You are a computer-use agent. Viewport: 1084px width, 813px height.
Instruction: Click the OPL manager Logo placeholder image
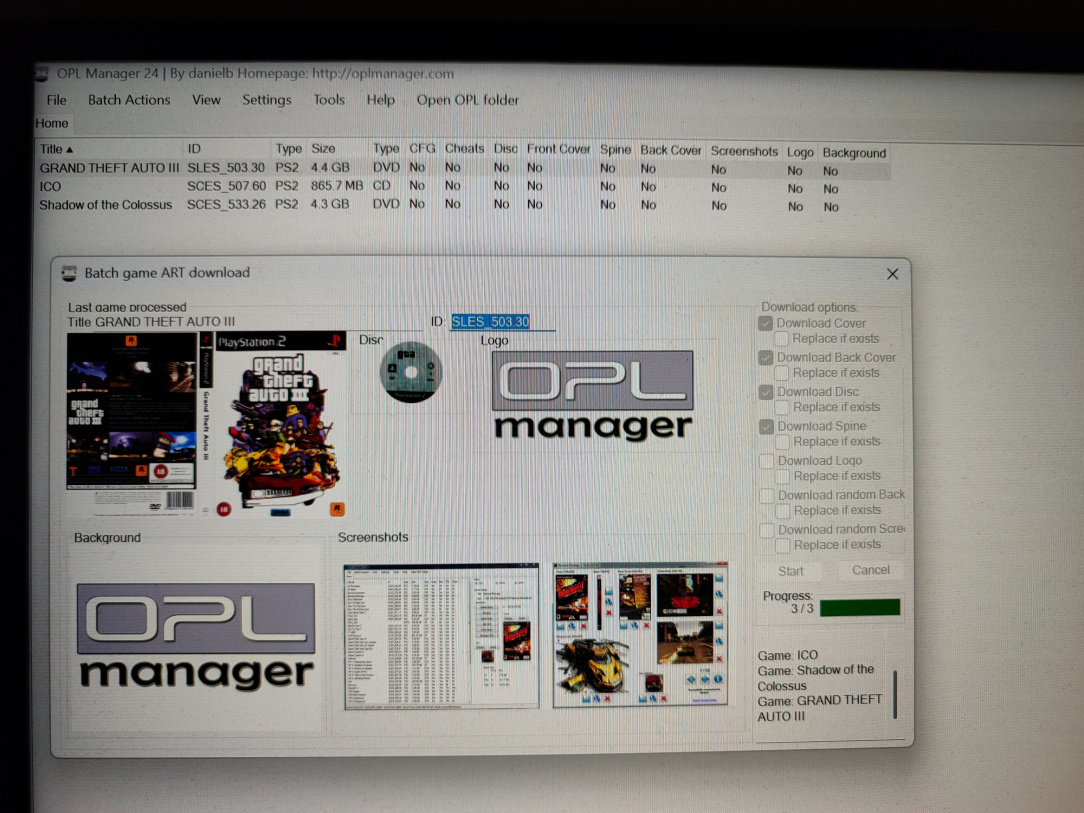592,395
